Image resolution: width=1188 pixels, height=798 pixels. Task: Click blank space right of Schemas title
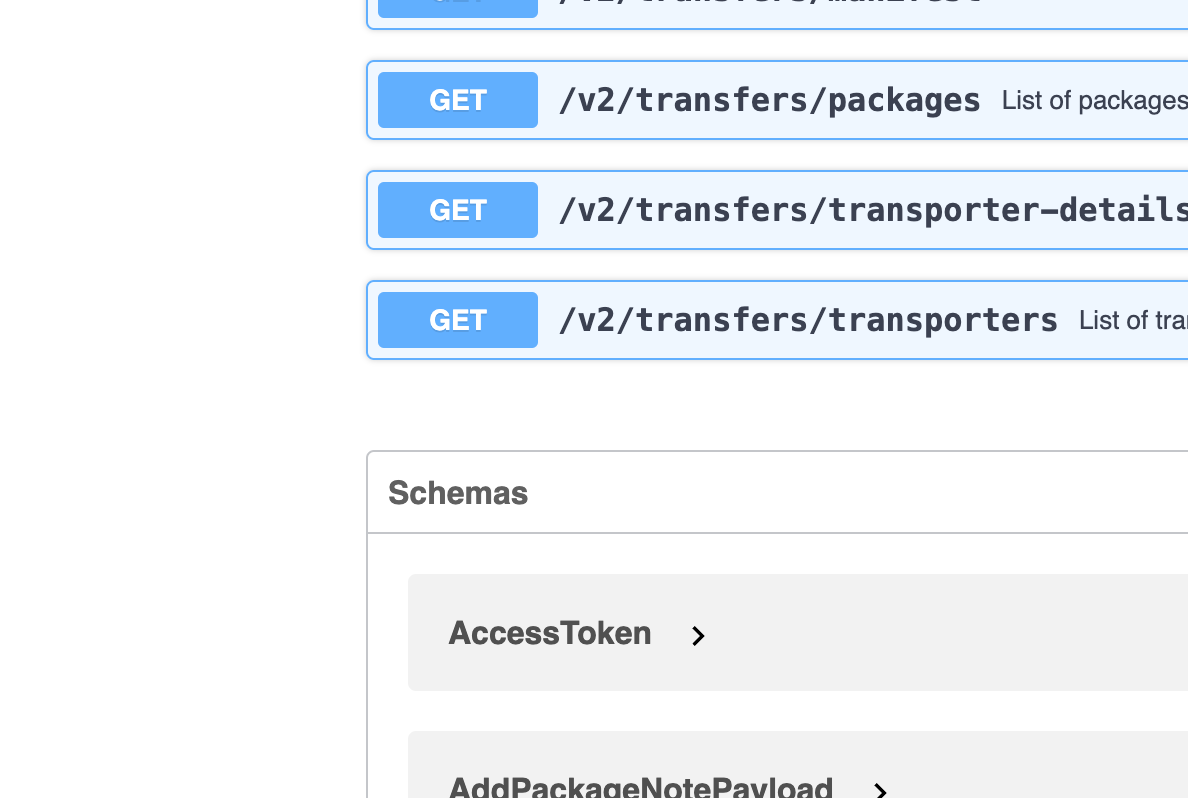[850, 493]
